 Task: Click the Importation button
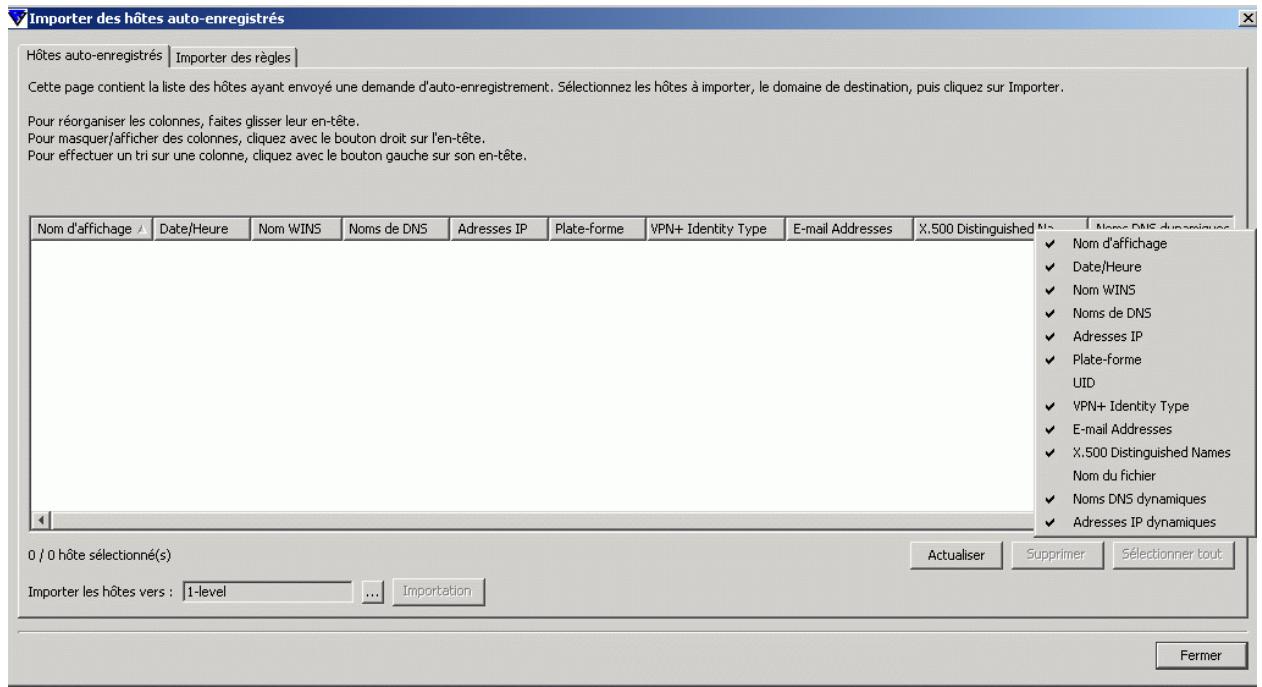pos(439,591)
